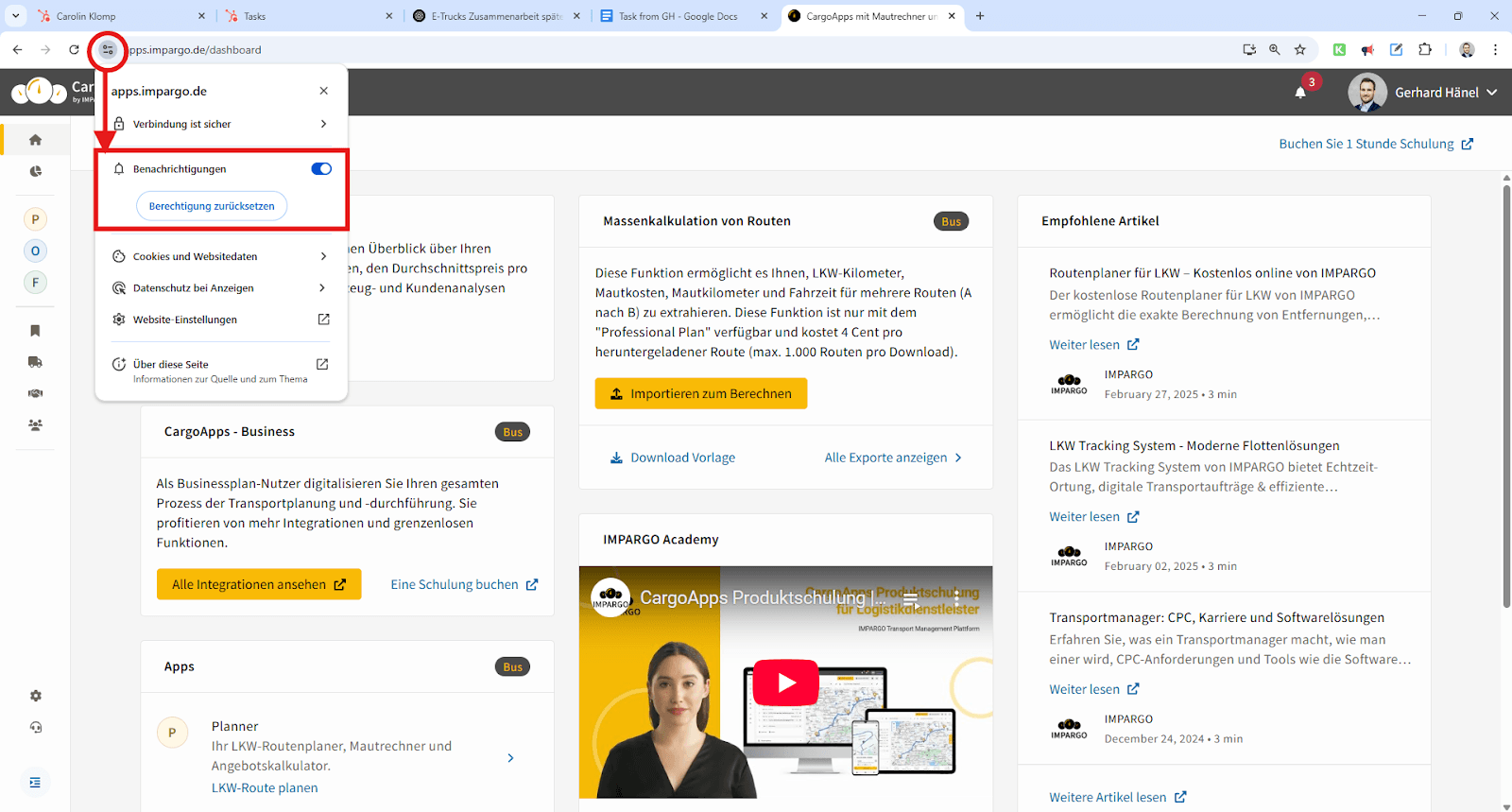1512x812 pixels.
Task: Close the apps.impargo.de site info popup
Action: coord(323,91)
